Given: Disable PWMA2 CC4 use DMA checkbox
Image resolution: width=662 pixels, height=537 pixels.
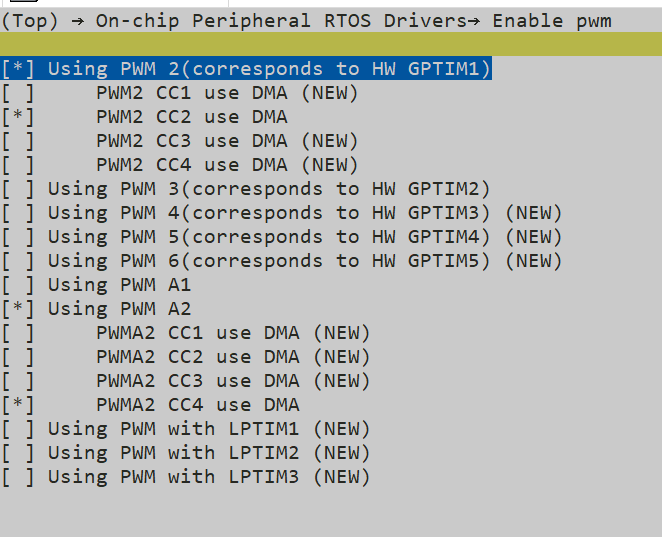Looking at the screenshot, I should point(19,405).
